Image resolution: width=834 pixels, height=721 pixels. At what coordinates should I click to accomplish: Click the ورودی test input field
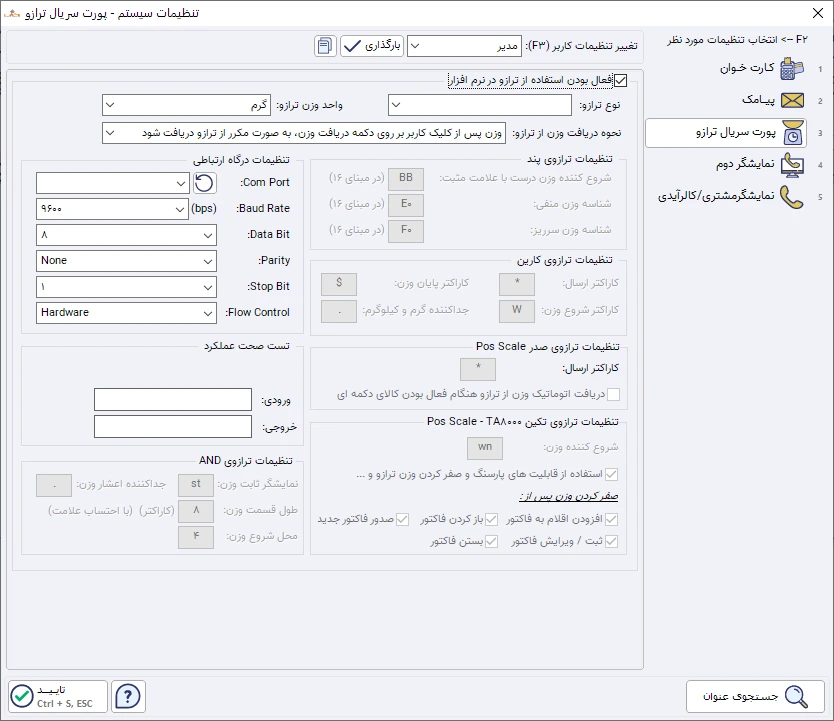[x=173, y=400]
